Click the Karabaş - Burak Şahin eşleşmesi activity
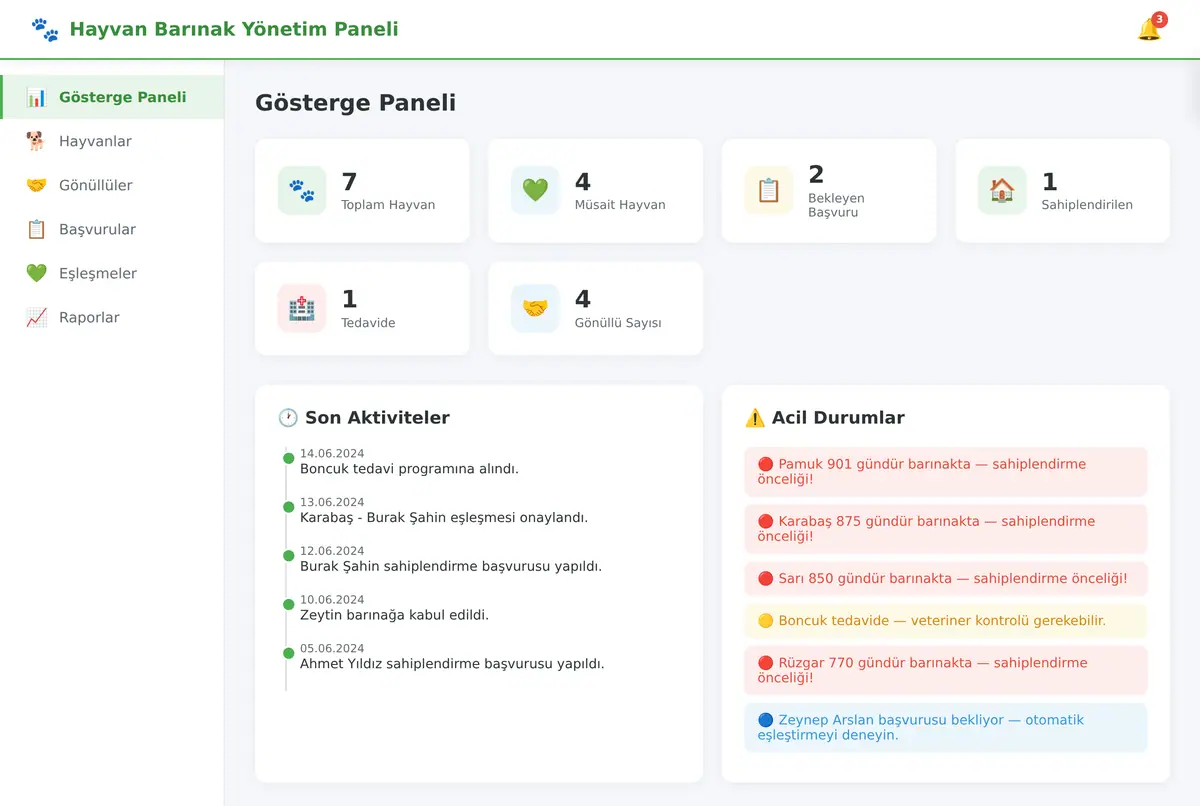 [x=444, y=517]
